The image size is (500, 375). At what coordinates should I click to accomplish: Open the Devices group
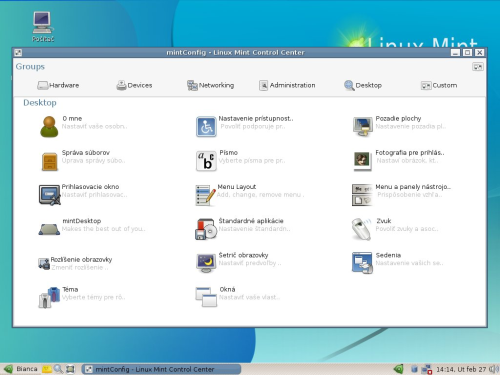tap(134, 85)
